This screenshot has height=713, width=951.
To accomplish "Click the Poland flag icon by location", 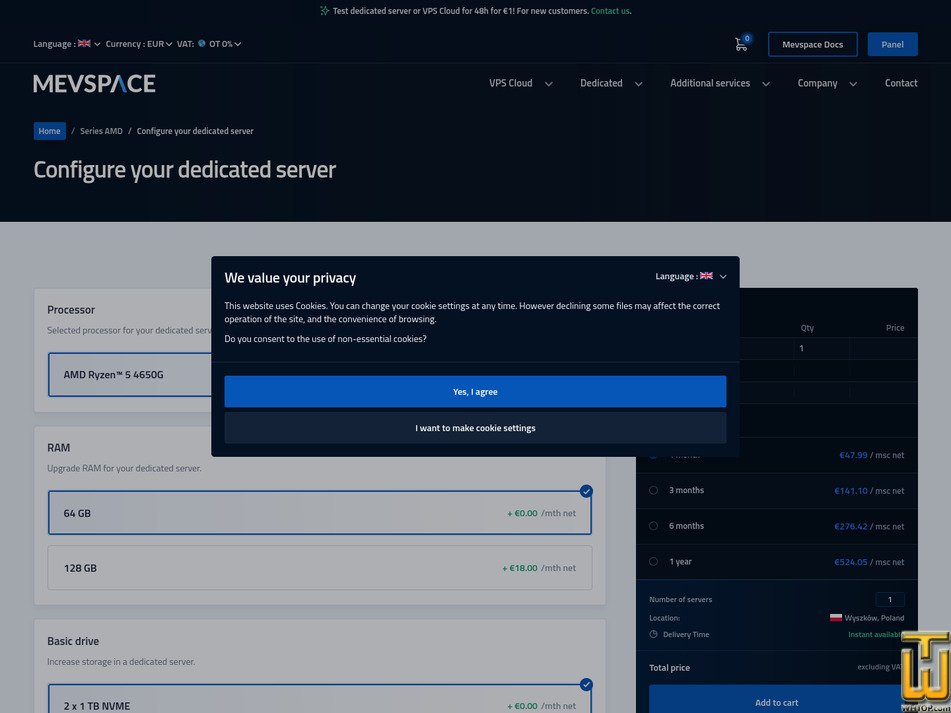I will coord(836,618).
